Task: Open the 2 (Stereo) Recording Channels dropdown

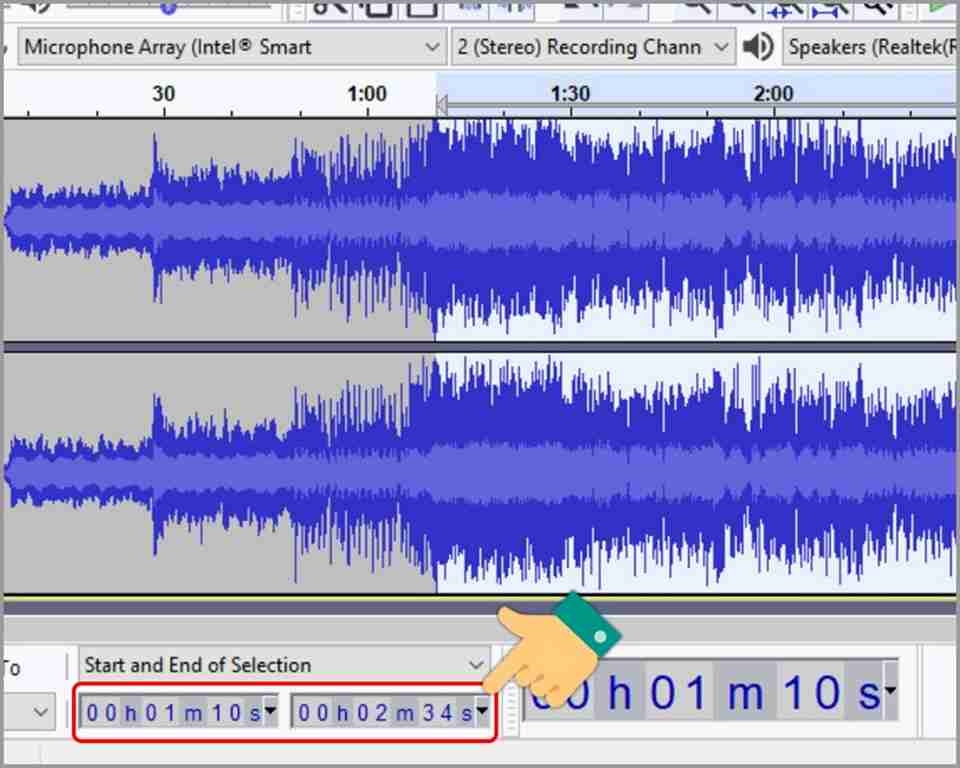Action: click(593, 47)
